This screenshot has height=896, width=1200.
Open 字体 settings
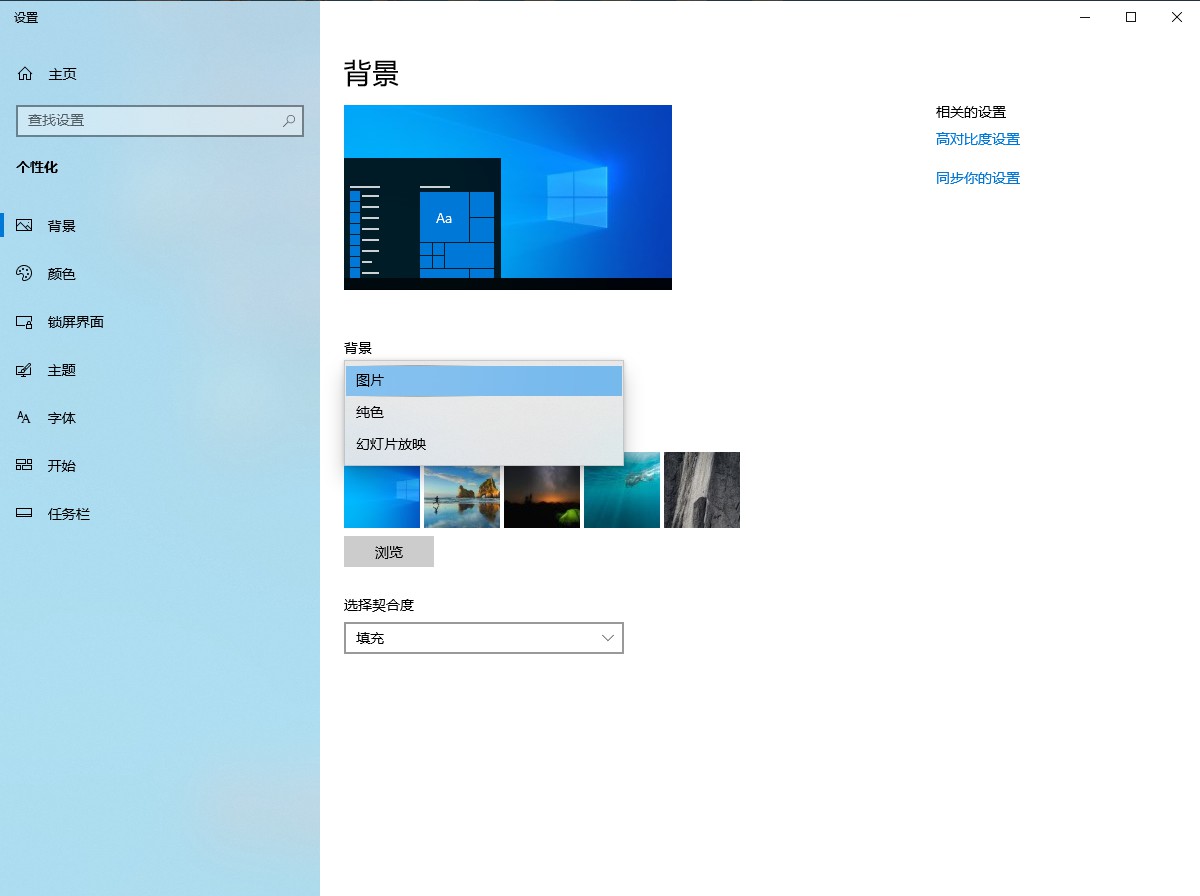click(61, 417)
